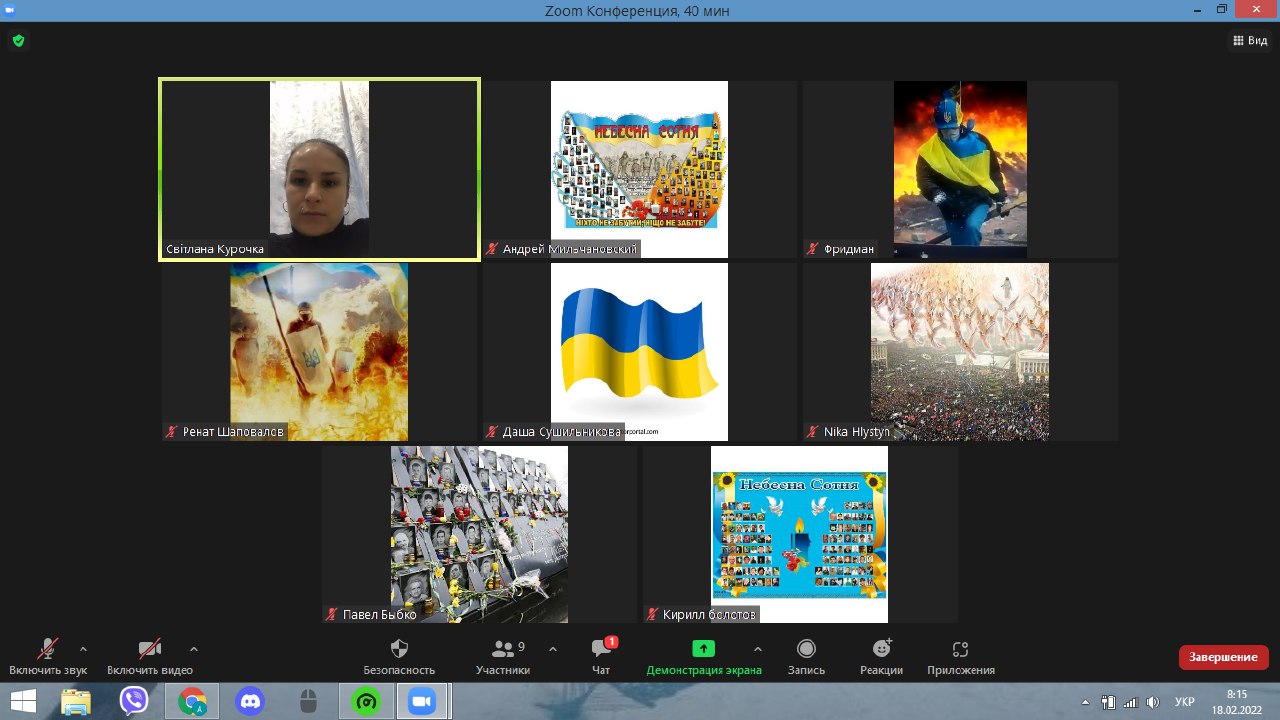Select Світлана Курочка's video tile

pos(319,169)
